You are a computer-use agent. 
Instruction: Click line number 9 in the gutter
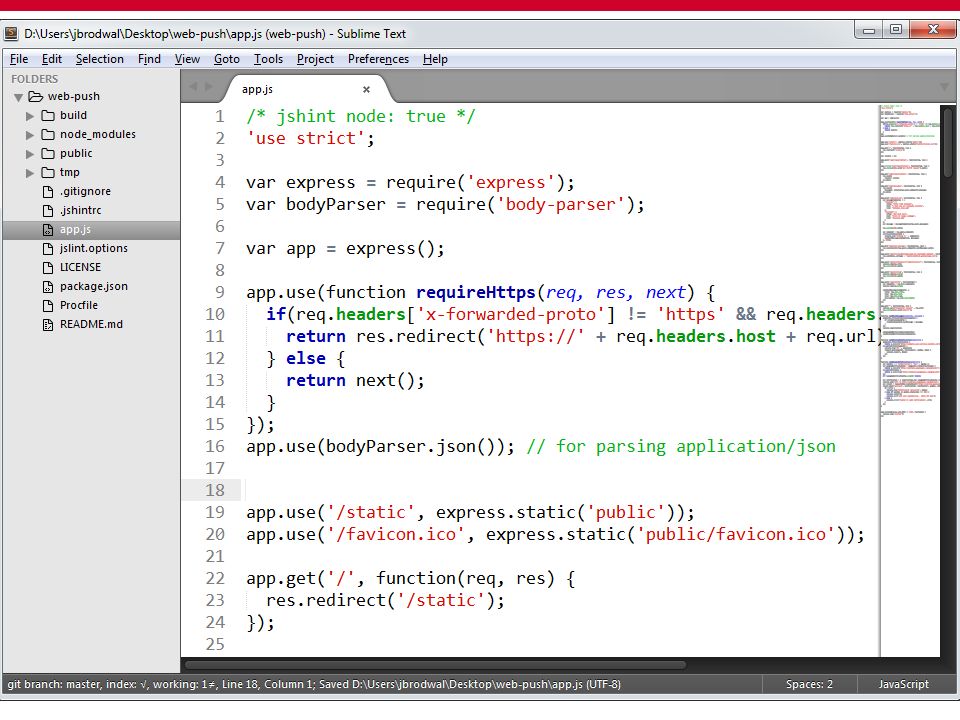[220, 292]
